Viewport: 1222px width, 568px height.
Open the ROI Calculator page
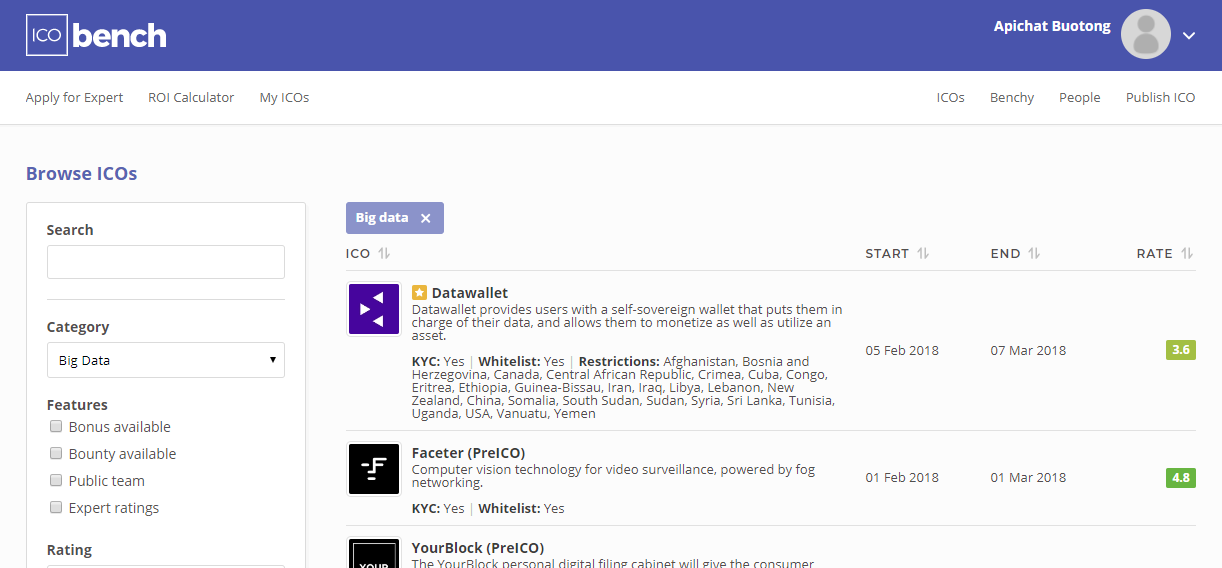(191, 98)
